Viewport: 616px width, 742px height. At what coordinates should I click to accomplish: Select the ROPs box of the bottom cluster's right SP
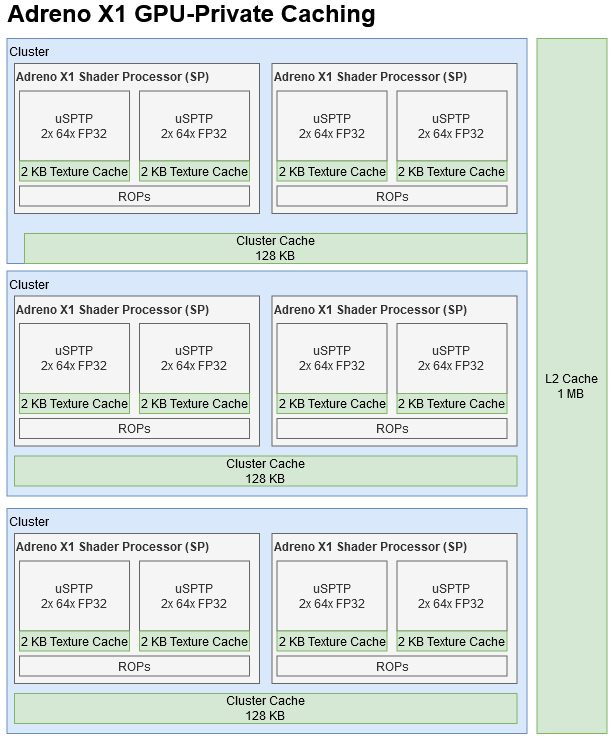[392, 666]
